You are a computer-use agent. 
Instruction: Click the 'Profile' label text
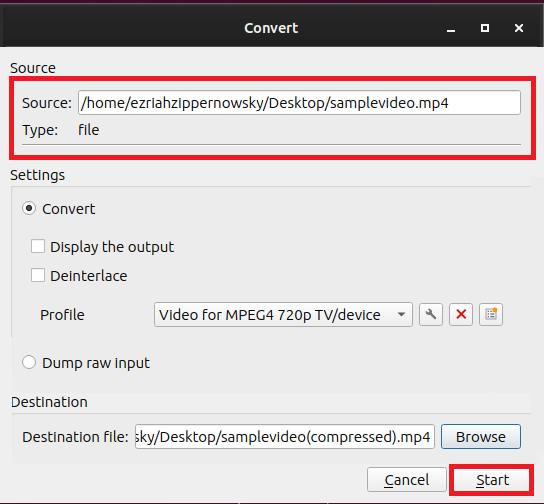(62, 315)
